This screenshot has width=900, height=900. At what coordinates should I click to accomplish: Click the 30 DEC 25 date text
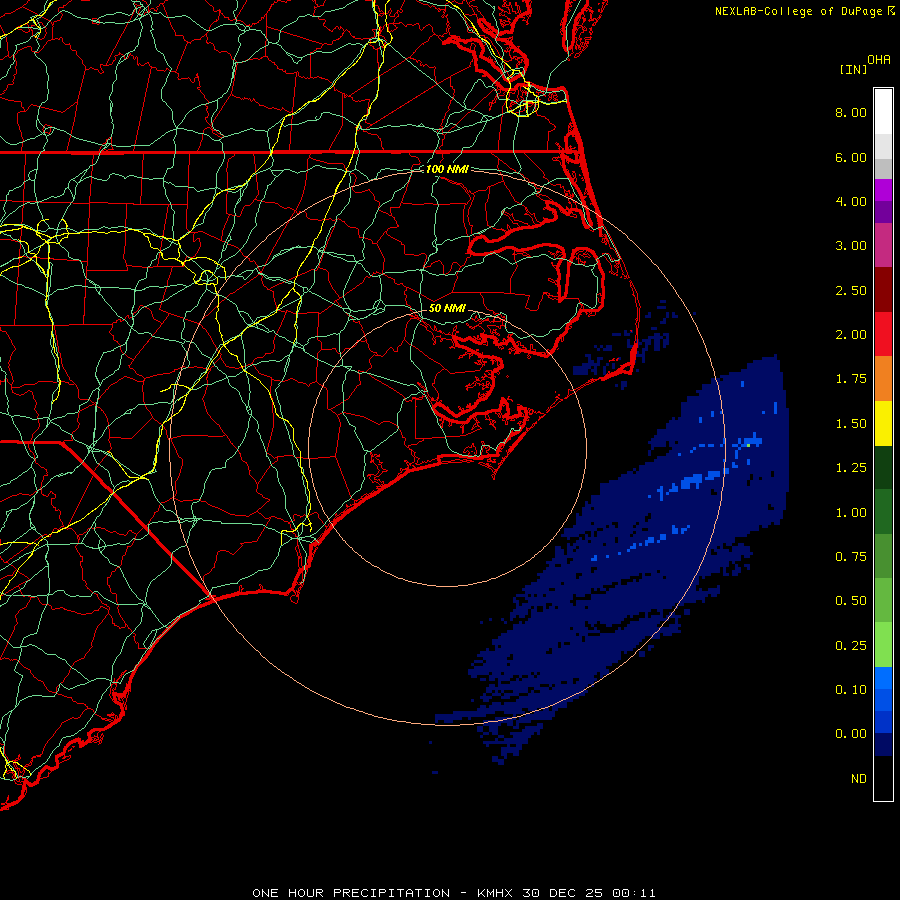[563, 893]
